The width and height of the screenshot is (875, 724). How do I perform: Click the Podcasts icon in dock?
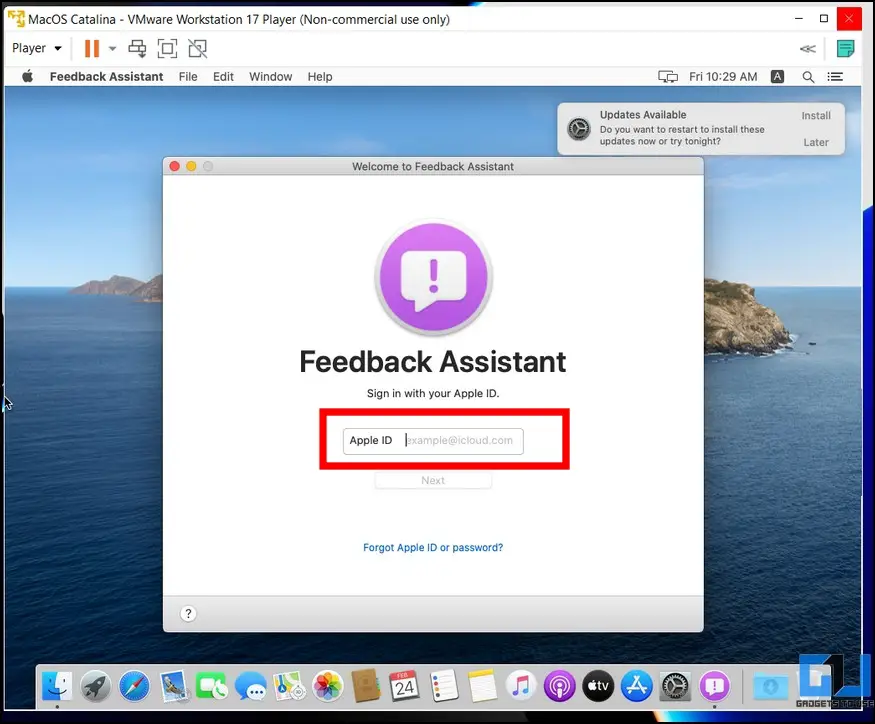coord(558,686)
